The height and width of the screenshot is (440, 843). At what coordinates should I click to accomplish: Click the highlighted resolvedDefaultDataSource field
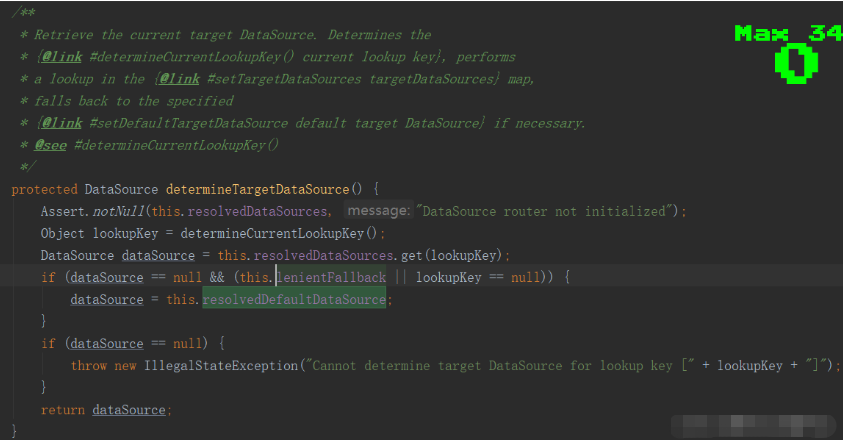(294, 300)
